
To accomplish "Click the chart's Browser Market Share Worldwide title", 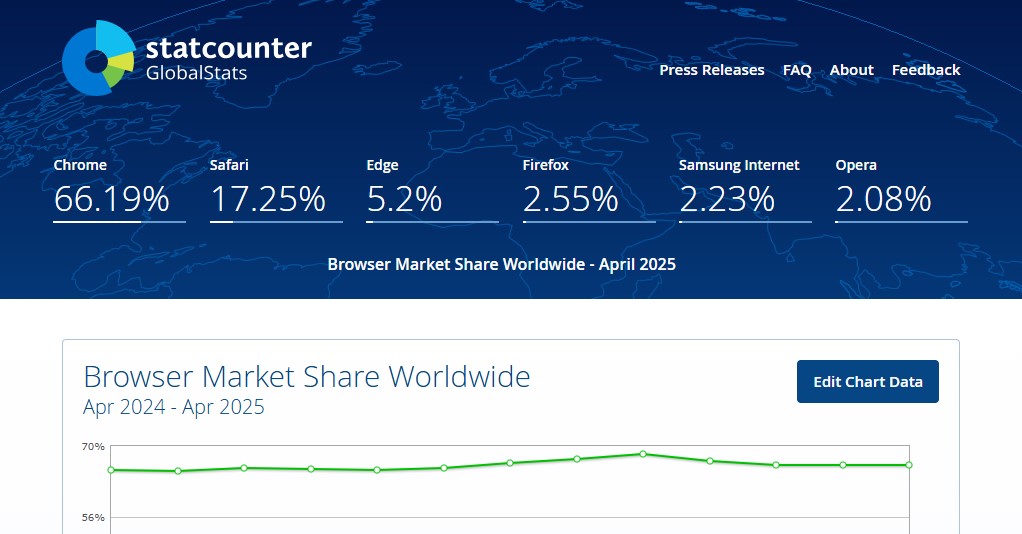I will coord(306,377).
